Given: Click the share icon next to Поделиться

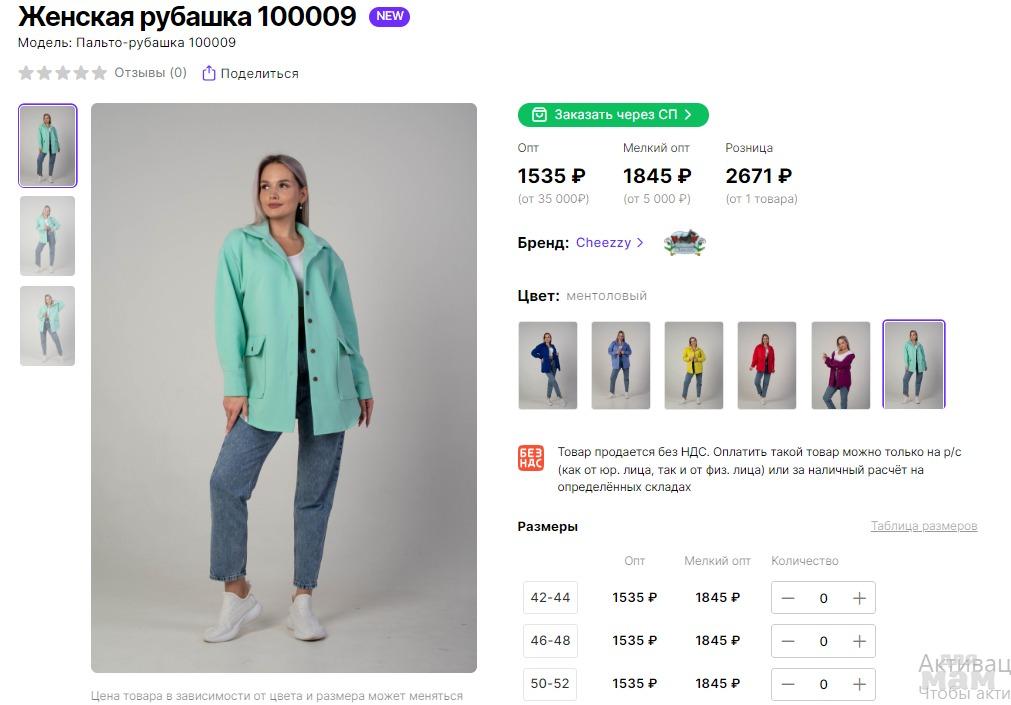Looking at the screenshot, I should [208, 73].
